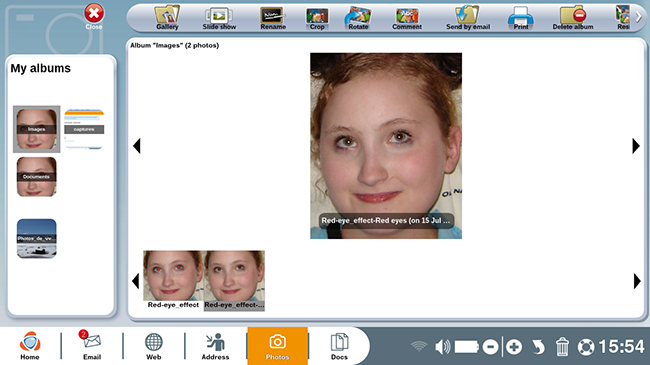Advance thumbnail strip to the right

(637, 281)
